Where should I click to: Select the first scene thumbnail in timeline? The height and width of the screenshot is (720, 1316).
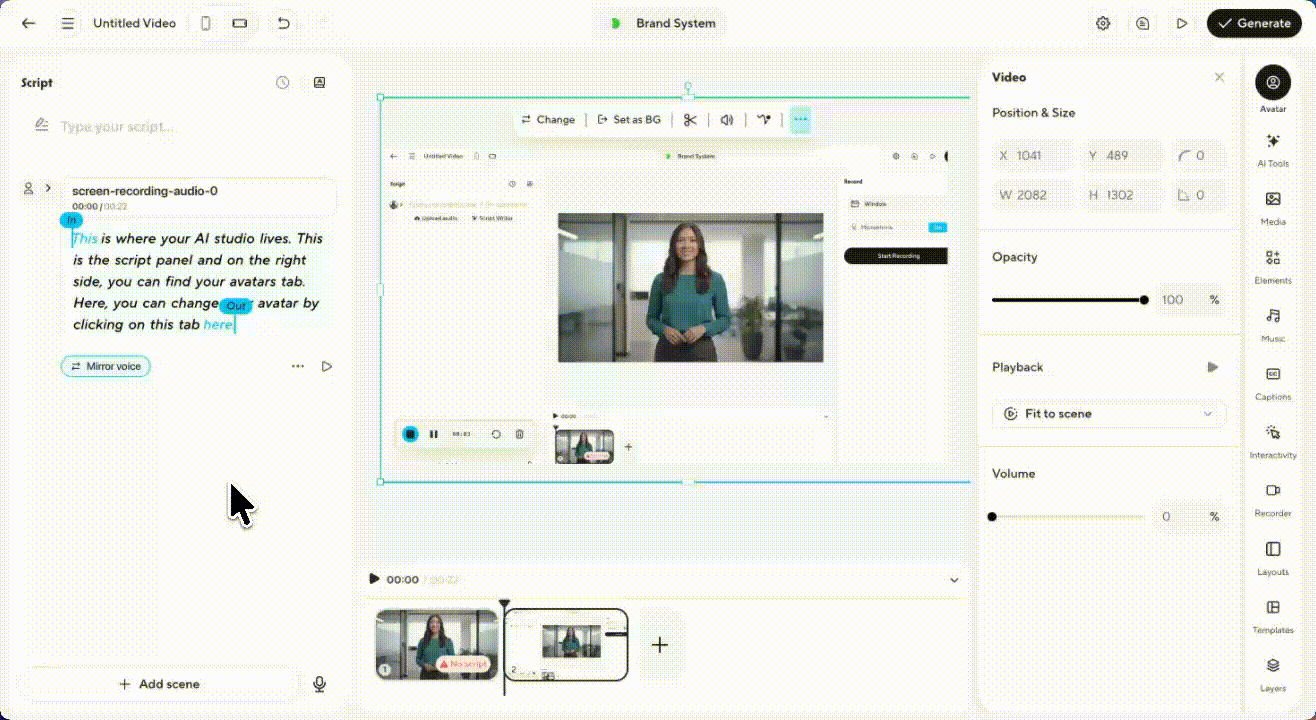click(x=436, y=644)
